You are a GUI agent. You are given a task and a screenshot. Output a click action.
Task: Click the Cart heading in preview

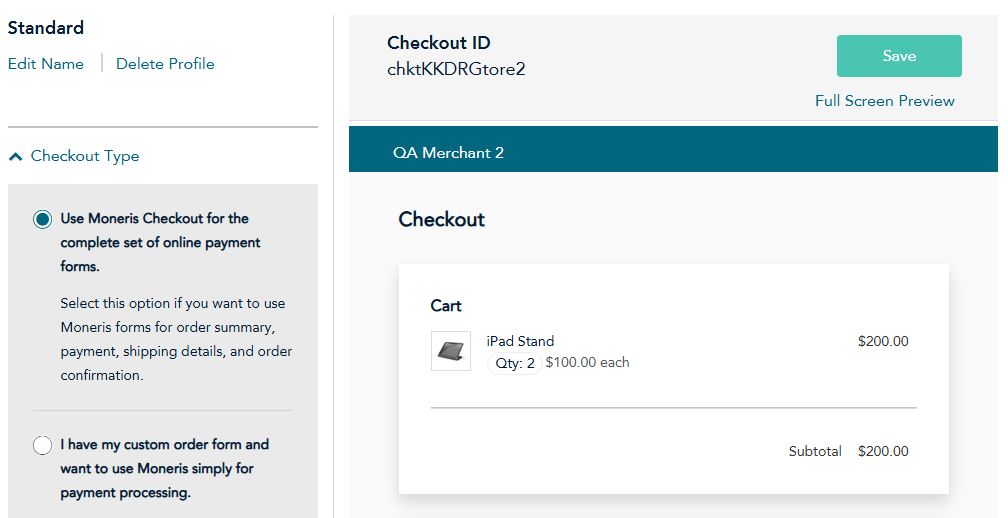click(446, 306)
